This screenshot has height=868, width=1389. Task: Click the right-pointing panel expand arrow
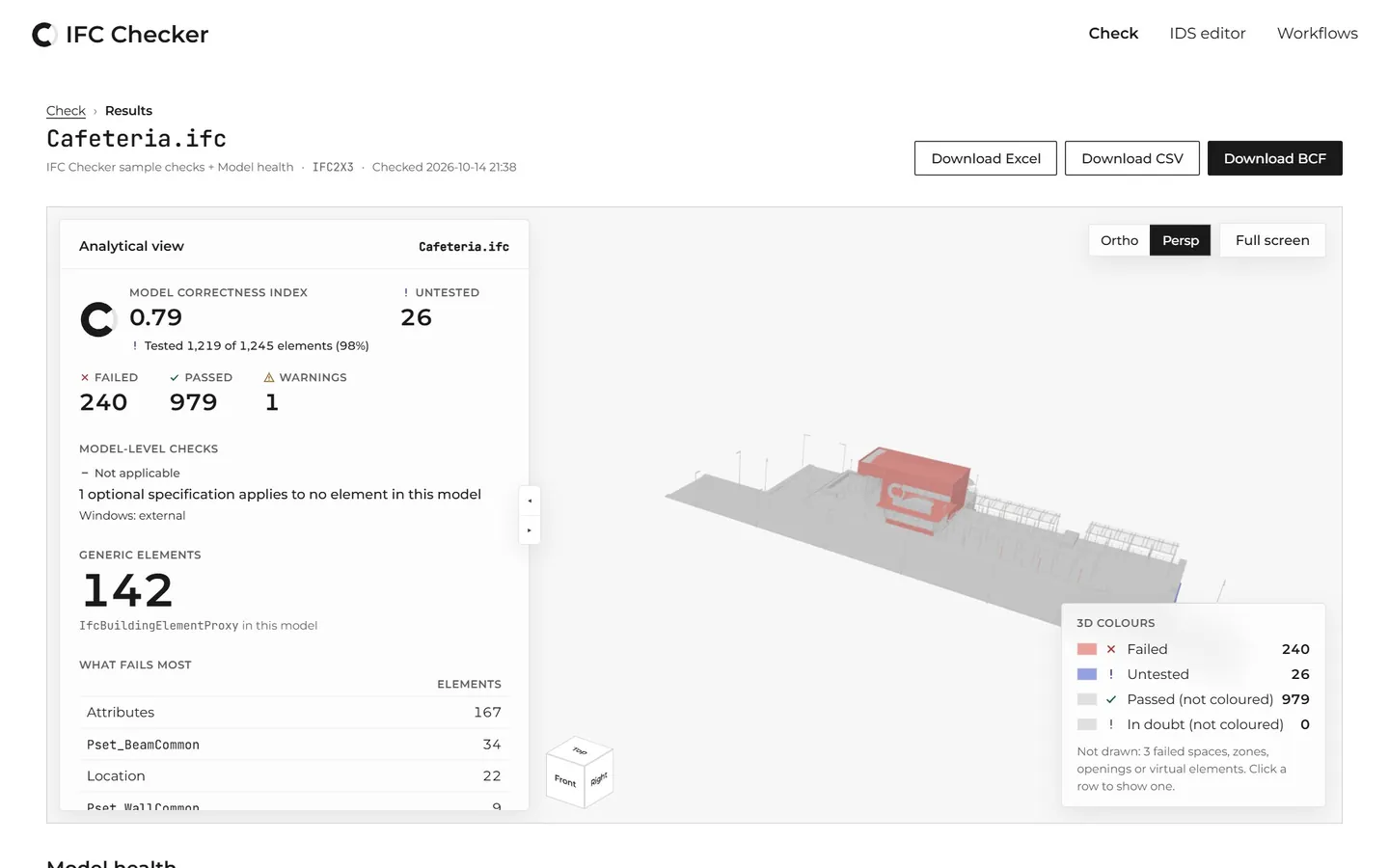pos(530,530)
